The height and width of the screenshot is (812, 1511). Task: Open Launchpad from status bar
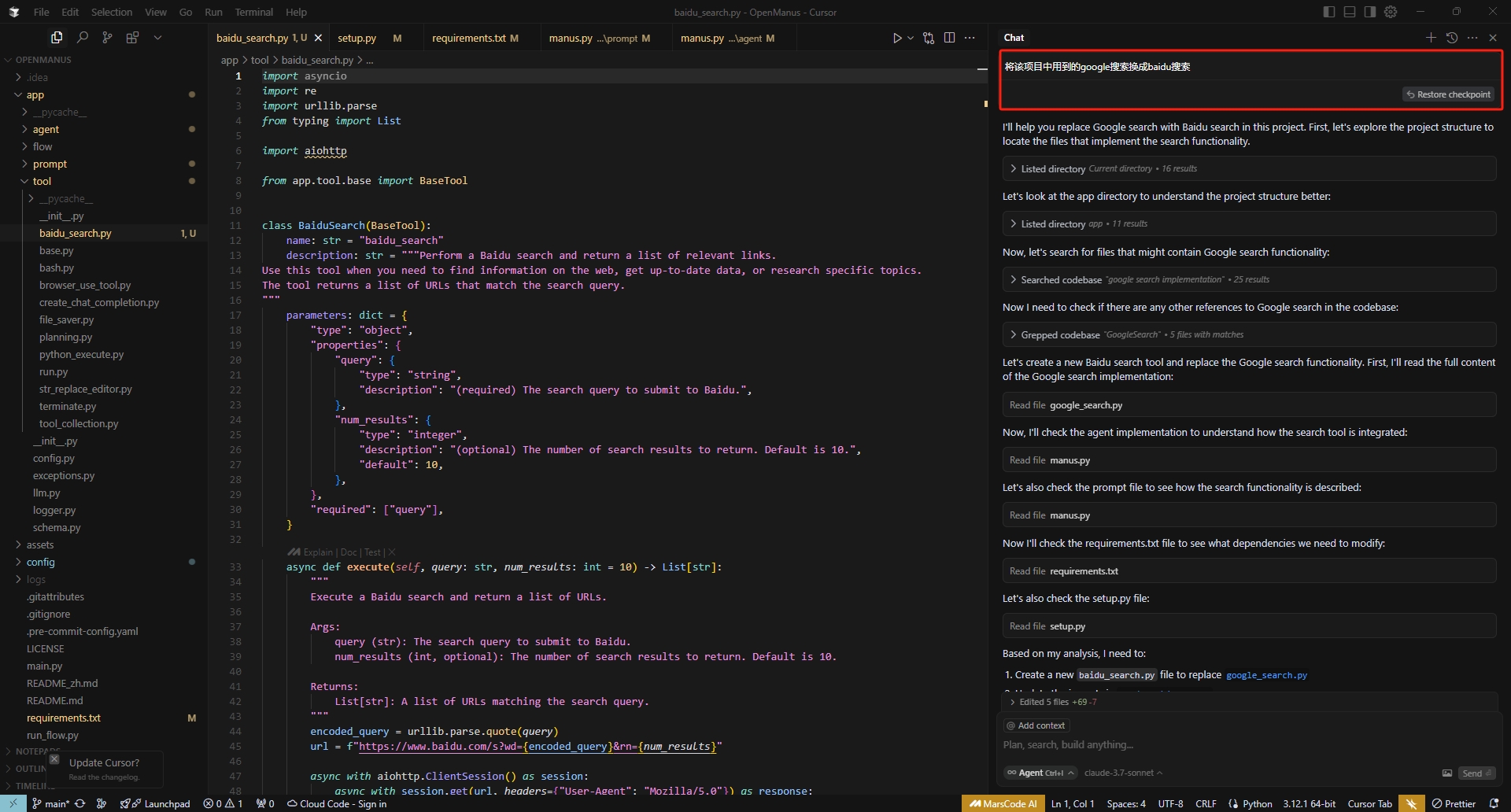coord(155,803)
